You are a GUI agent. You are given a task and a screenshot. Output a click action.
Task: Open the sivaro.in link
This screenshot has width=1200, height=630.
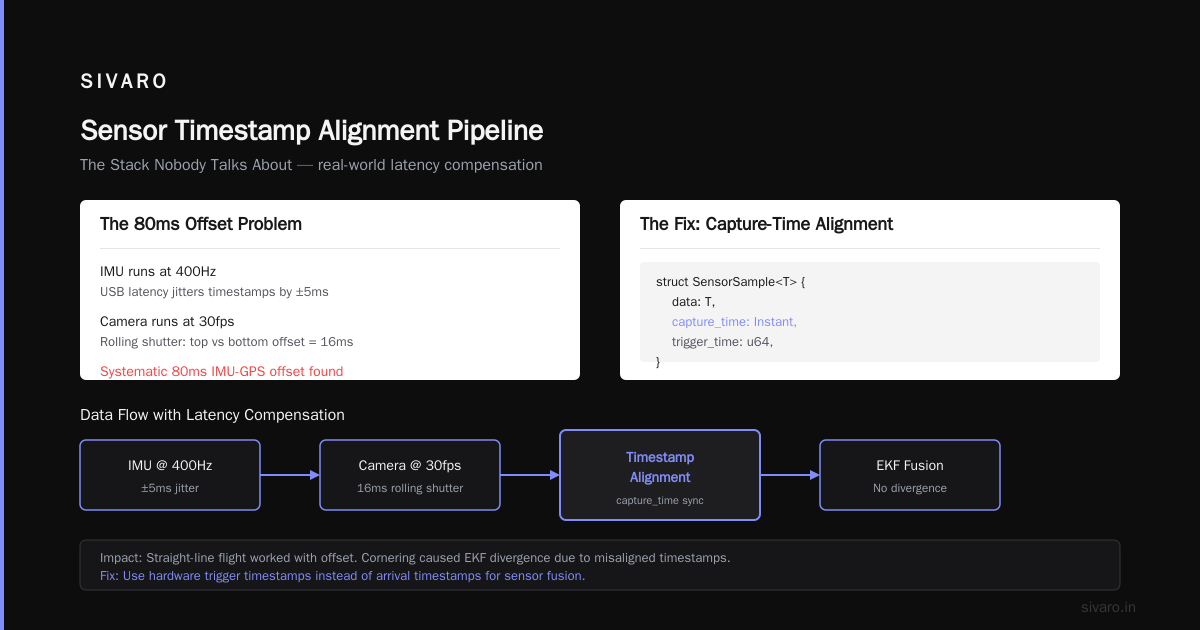(1109, 607)
